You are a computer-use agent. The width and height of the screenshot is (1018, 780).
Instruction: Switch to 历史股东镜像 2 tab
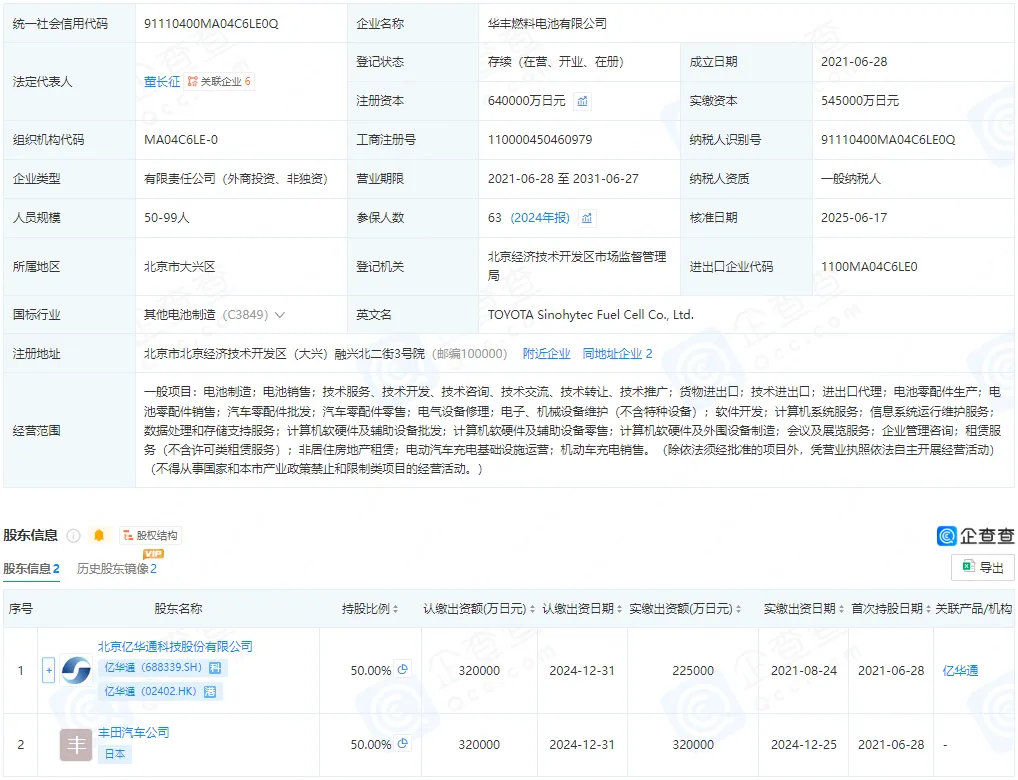pyautogui.click(x=117, y=569)
